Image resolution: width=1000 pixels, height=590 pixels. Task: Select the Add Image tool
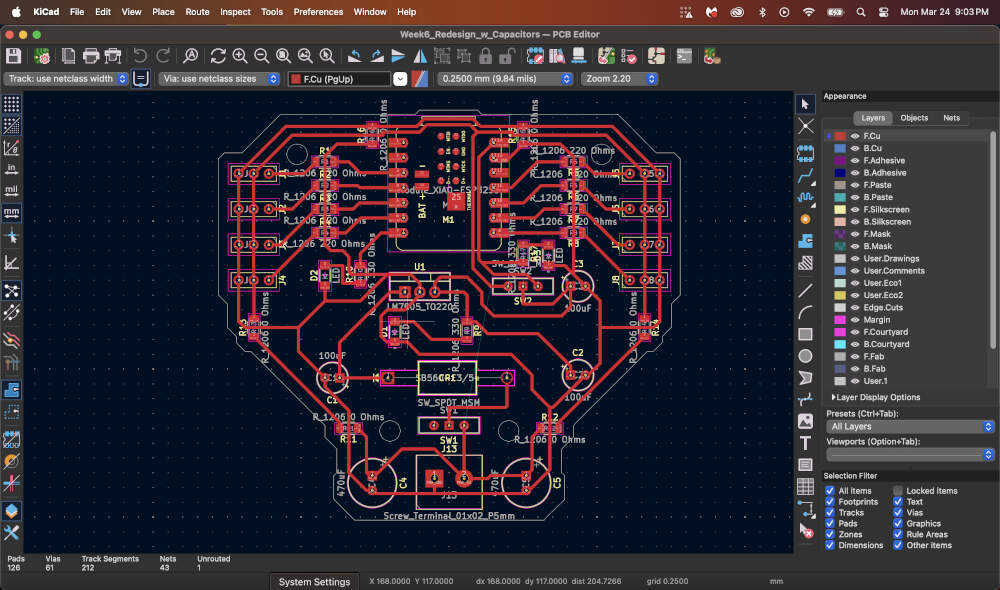pyautogui.click(x=805, y=421)
